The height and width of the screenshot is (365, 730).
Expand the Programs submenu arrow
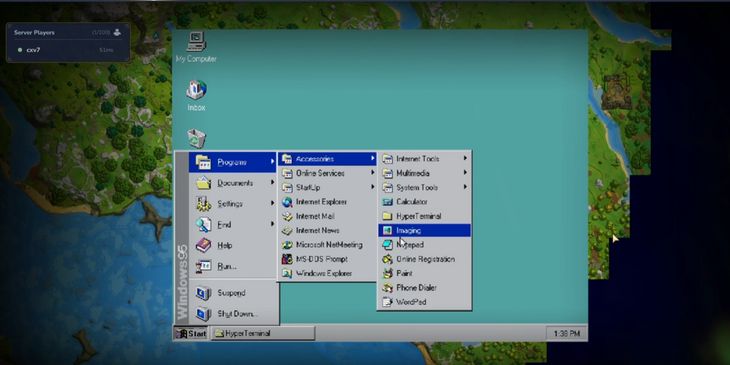coord(272,162)
